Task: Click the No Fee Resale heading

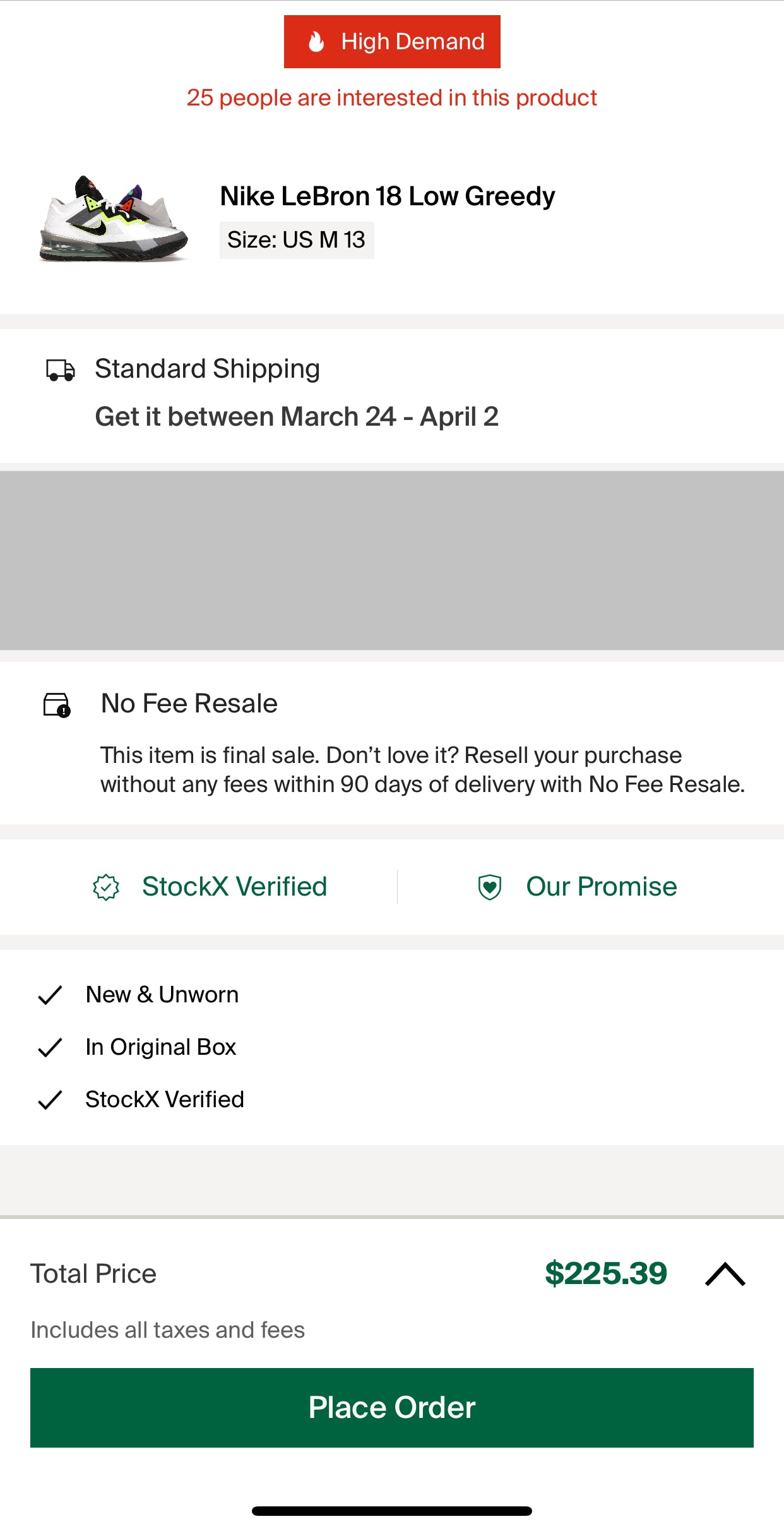Action: point(189,704)
